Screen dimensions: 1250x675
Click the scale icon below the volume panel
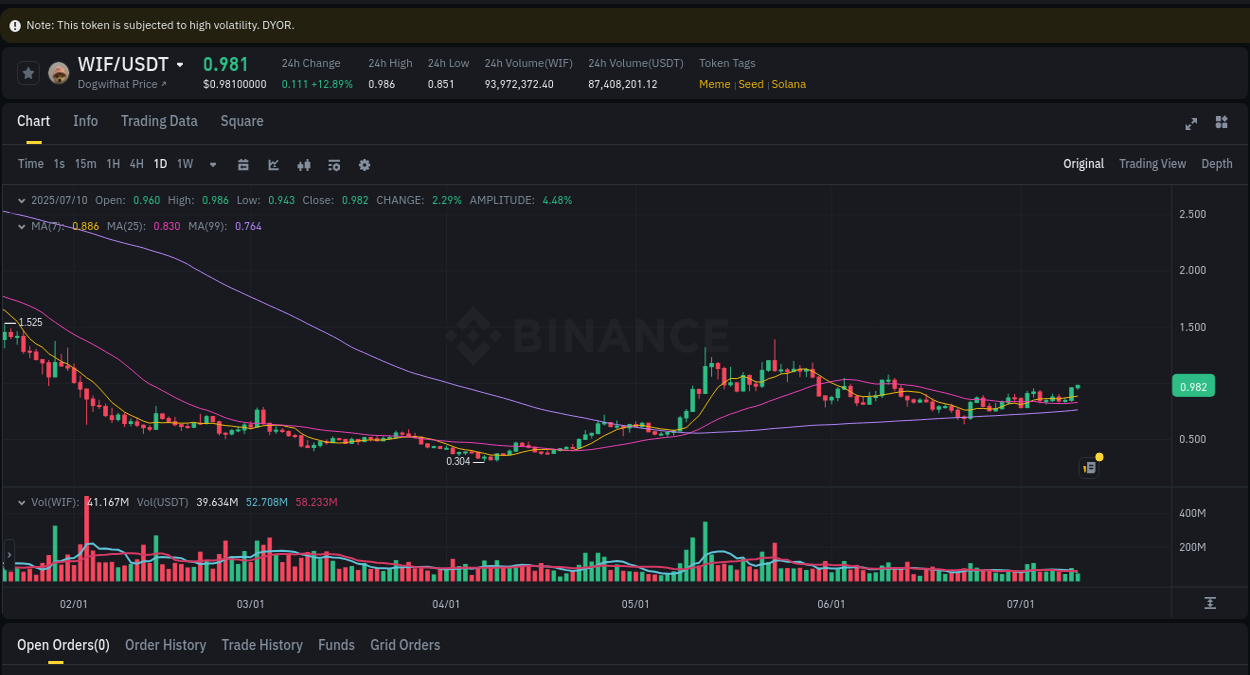click(1209, 603)
